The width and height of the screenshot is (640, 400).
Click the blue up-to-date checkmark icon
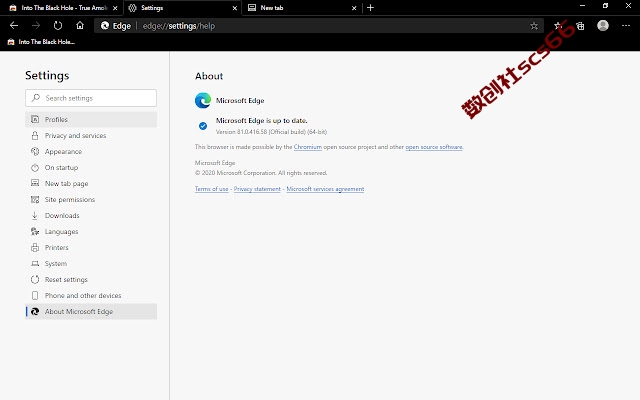203,126
